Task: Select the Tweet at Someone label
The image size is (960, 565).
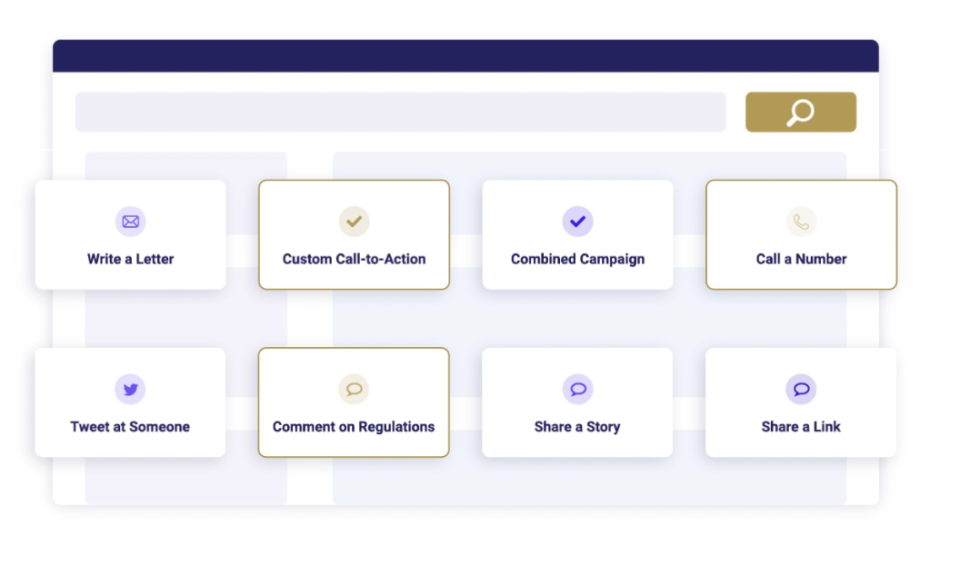Action: pyautogui.click(x=130, y=427)
